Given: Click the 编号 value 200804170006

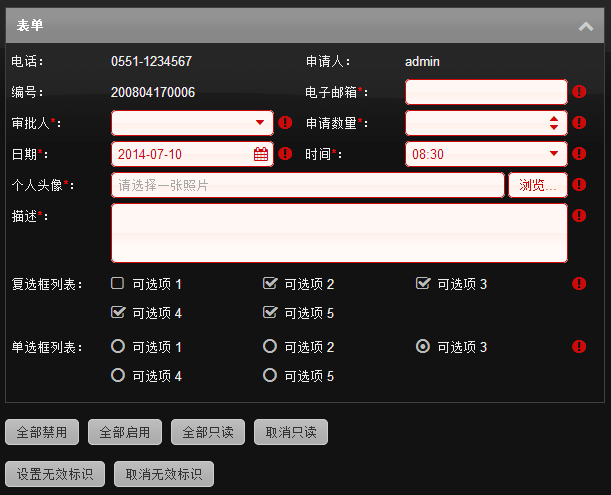Looking at the screenshot, I should (153, 92).
